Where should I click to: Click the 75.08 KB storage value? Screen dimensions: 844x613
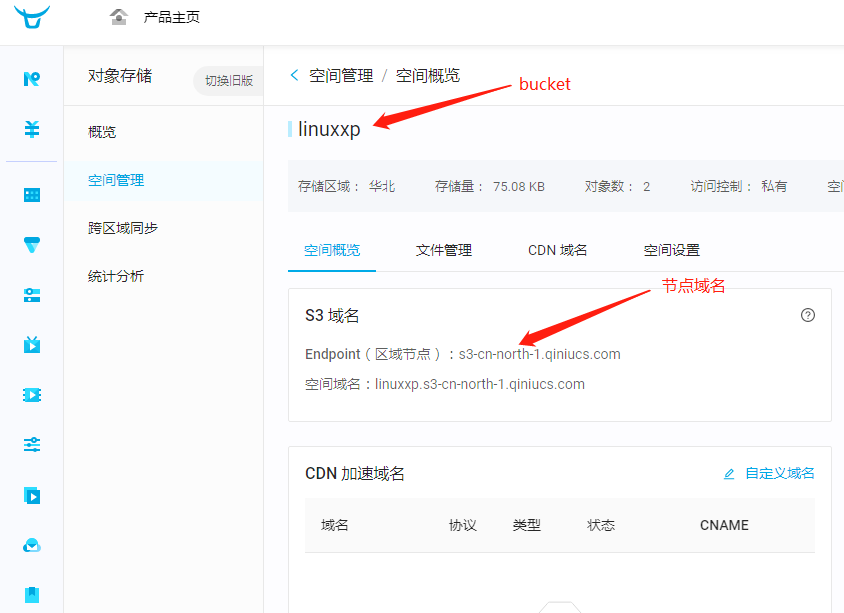coord(519,187)
